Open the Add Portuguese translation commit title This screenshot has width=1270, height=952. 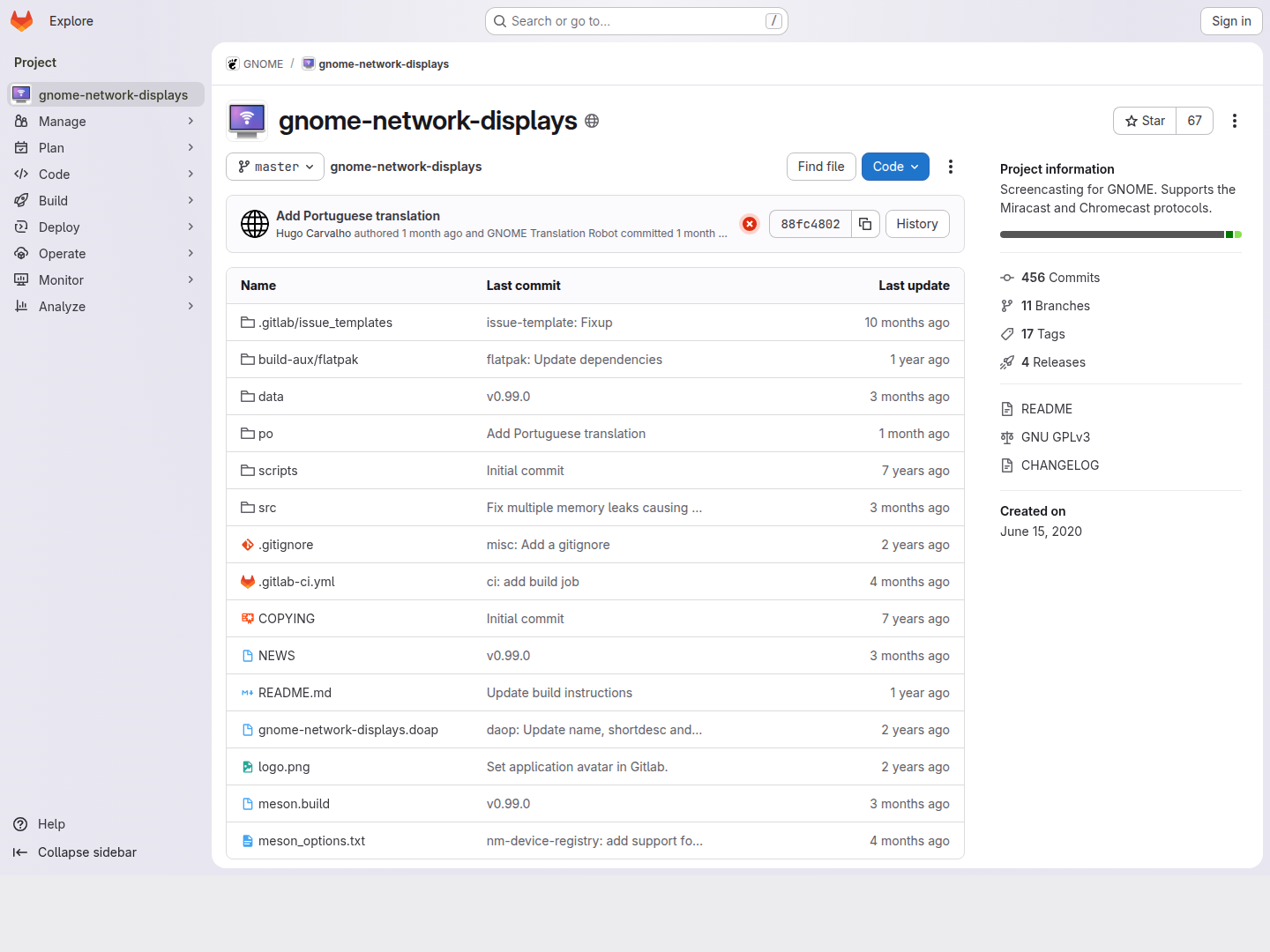coord(358,216)
